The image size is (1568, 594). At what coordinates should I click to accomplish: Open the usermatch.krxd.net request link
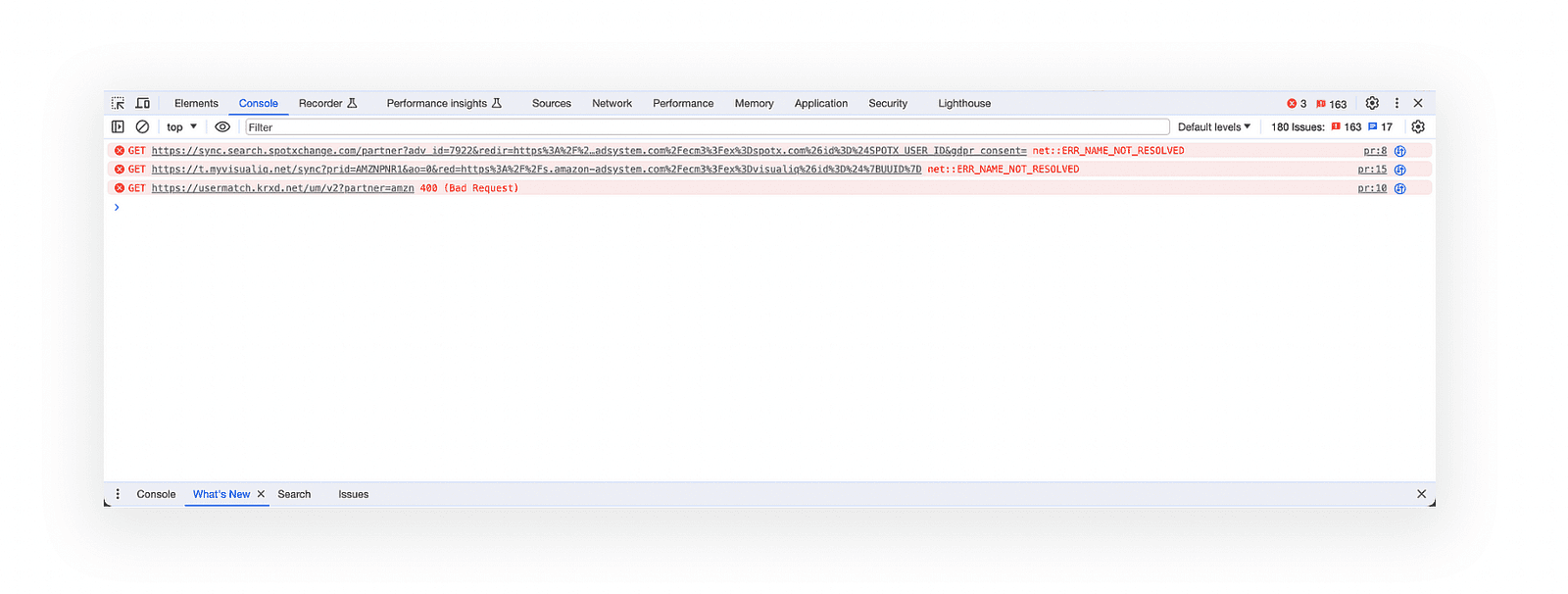coord(282,188)
